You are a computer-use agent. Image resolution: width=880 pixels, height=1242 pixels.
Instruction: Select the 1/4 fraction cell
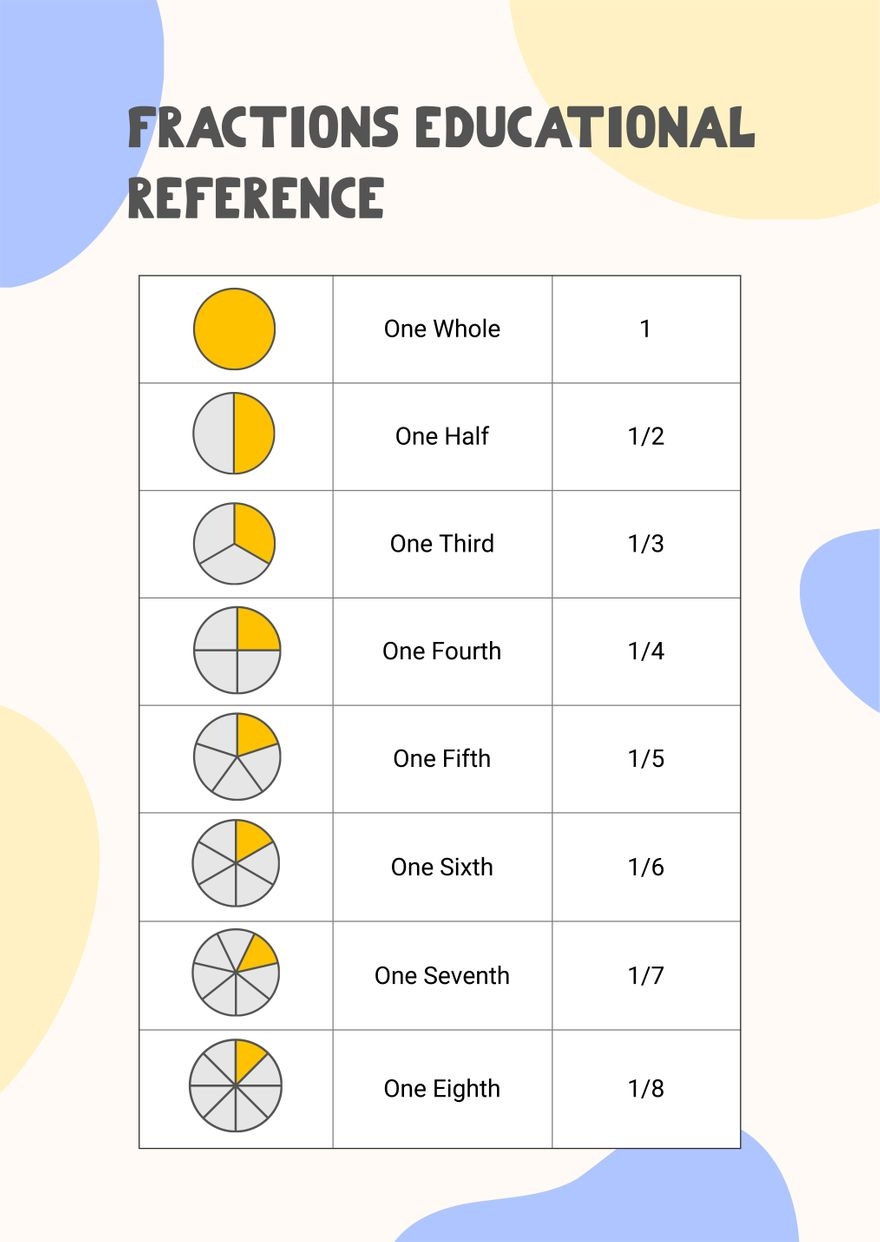646,651
